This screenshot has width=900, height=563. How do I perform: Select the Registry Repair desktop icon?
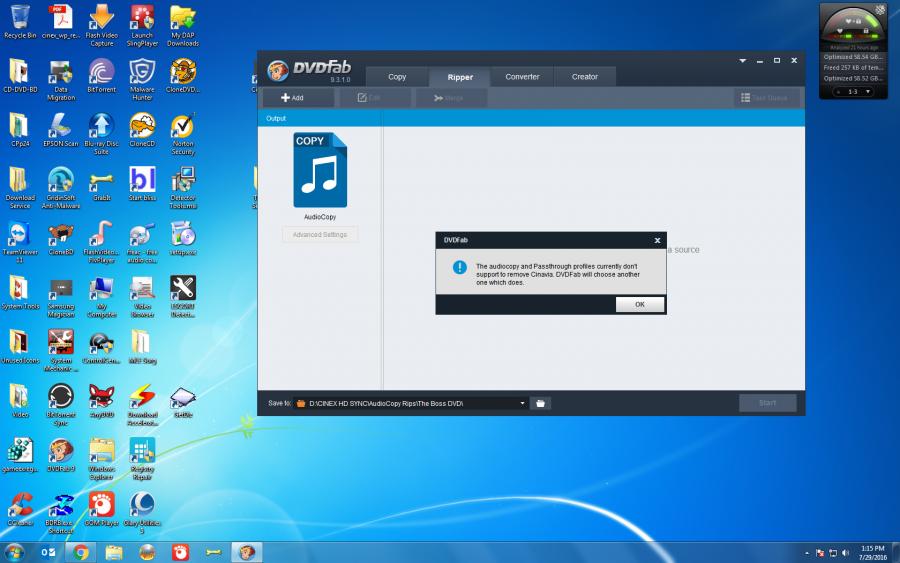[142, 458]
